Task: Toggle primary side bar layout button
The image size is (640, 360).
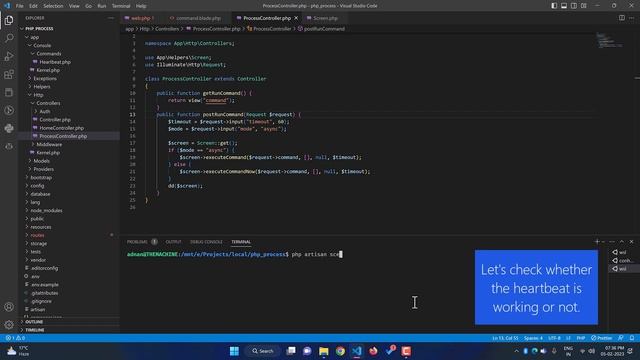Action: pyautogui.click(x=554, y=6)
